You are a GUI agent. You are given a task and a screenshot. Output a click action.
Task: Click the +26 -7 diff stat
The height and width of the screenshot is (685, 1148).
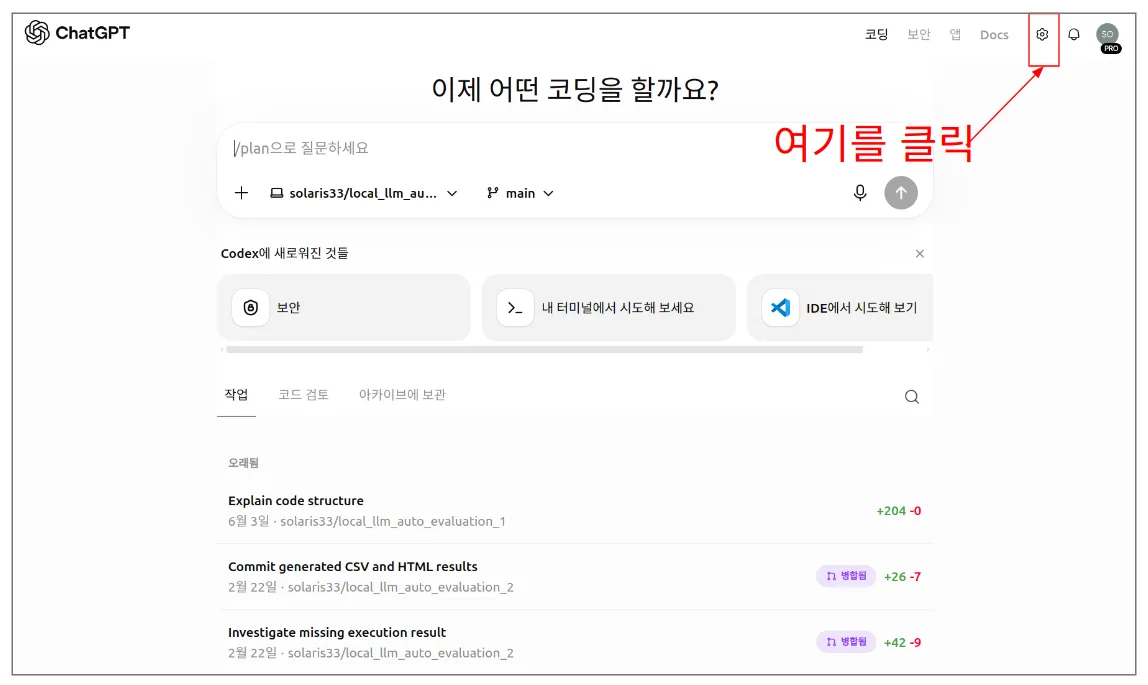pyautogui.click(x=902, y=577)
